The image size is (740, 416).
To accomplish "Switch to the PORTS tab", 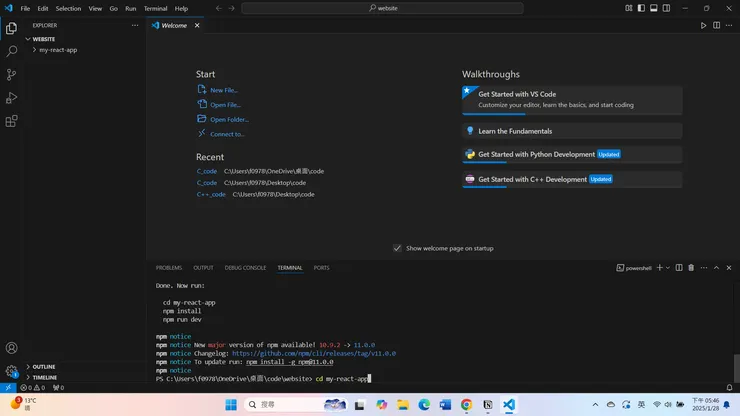I will coord(321,268).
